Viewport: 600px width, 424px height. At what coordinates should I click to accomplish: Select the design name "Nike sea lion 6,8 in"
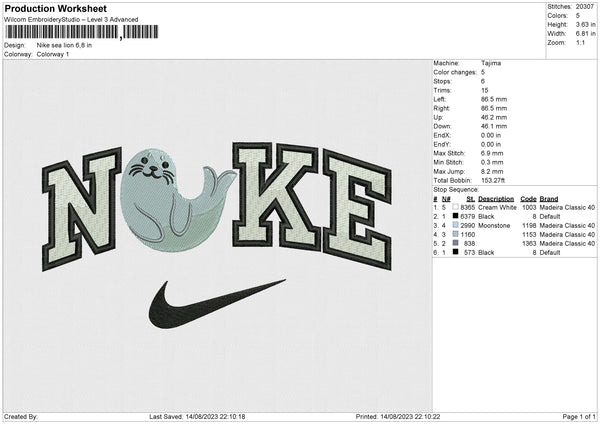click(x=64, y=45)
